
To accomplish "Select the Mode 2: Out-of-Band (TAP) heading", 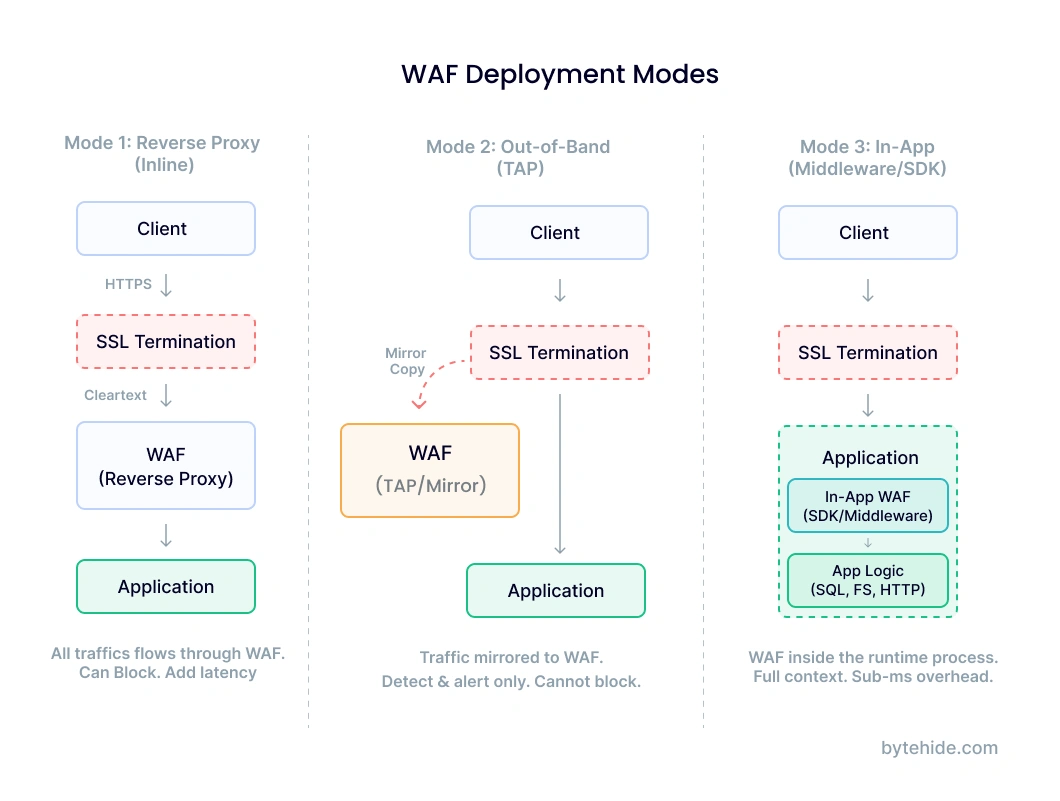I will coord(518,157).
